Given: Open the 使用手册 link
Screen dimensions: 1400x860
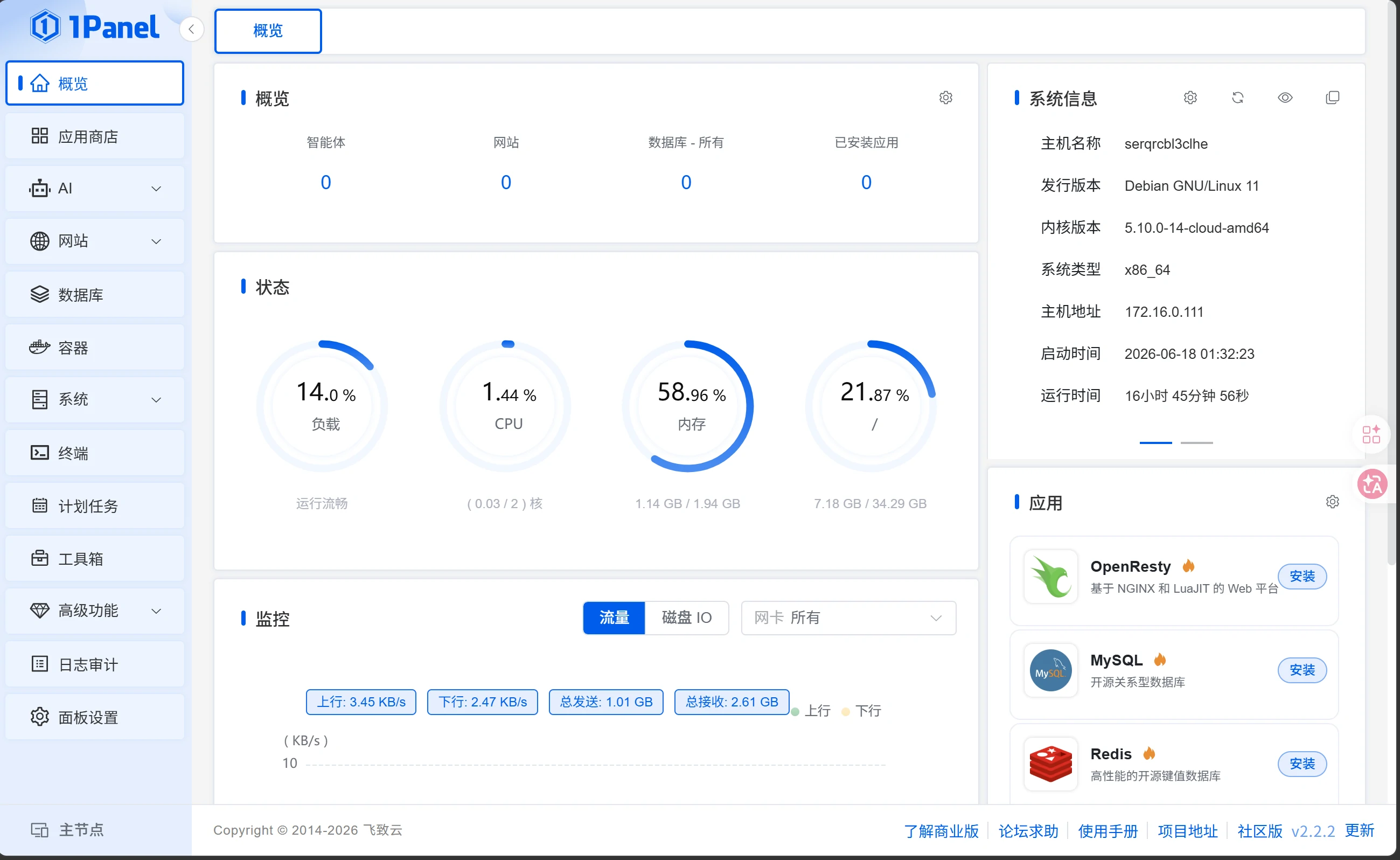Looking at the screenshot, I should [x=1108, y=831].
